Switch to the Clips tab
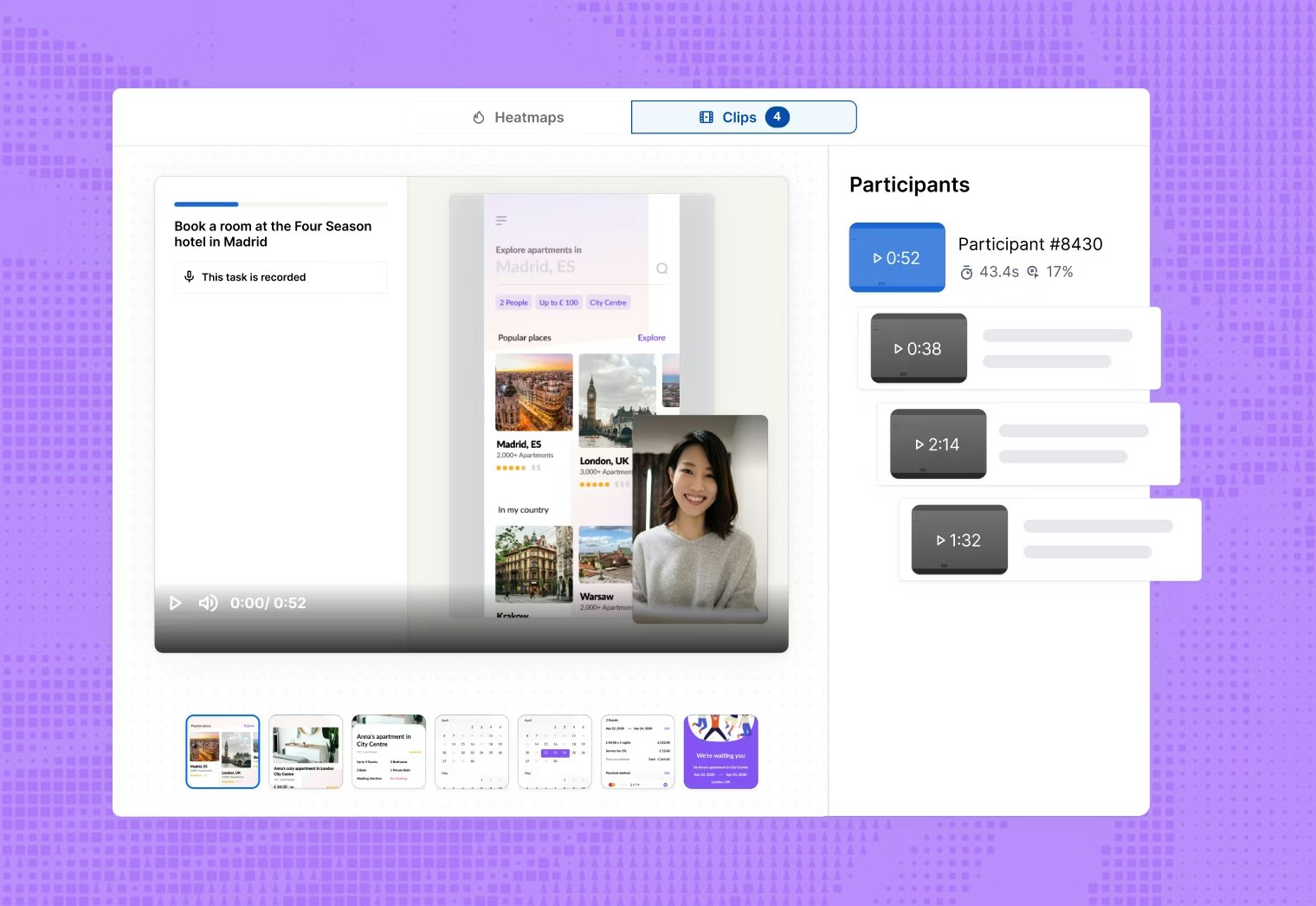Image resolution: width=1316 pixels, height=906 pixels. (x=743, y=116)
